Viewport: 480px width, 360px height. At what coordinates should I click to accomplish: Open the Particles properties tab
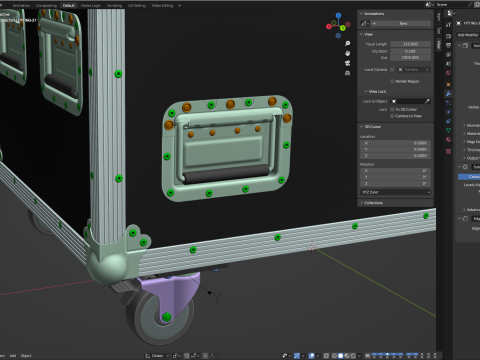click(449, 103)
